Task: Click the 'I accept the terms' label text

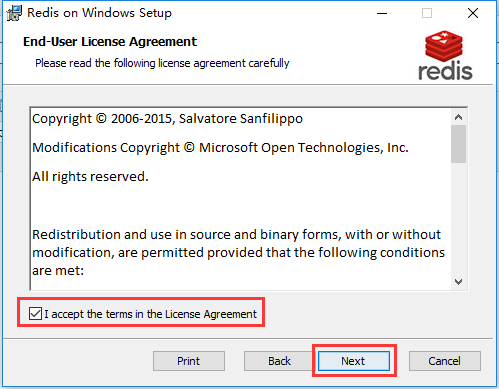Action: (150, 314)
